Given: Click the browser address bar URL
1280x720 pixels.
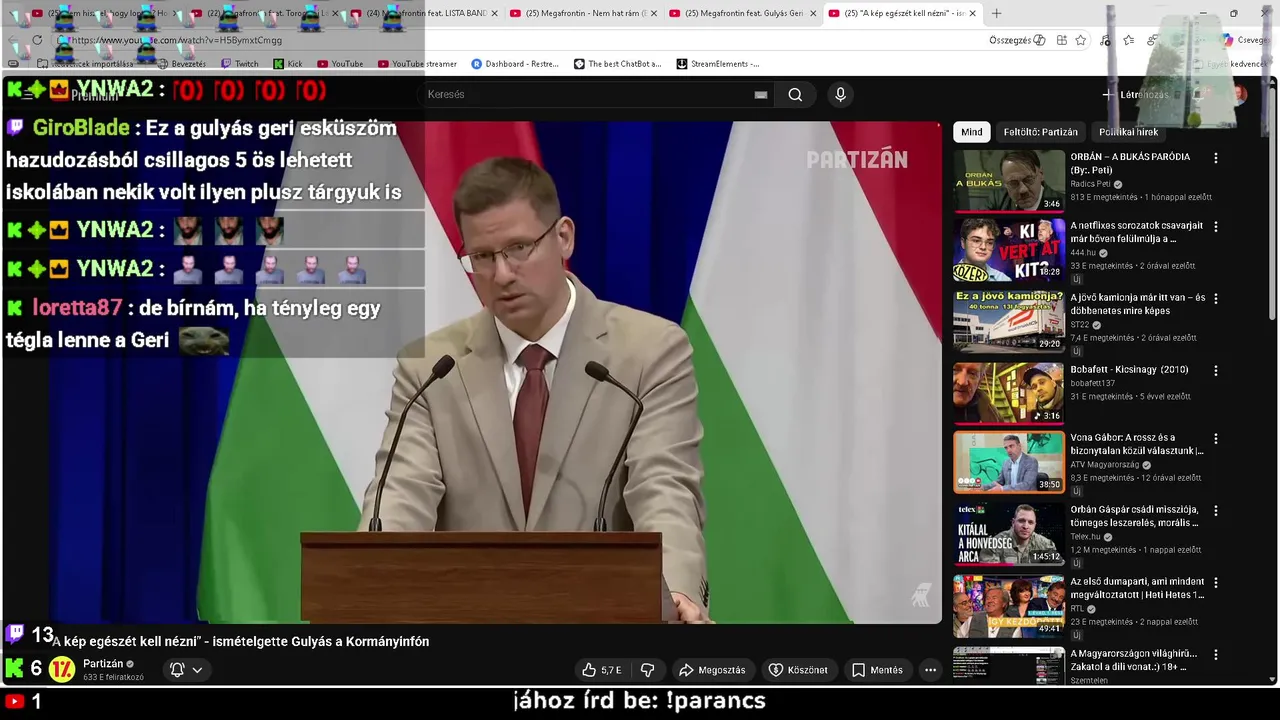Looking at the screenshot, I should pyautogui.click(x=176, y=40).
